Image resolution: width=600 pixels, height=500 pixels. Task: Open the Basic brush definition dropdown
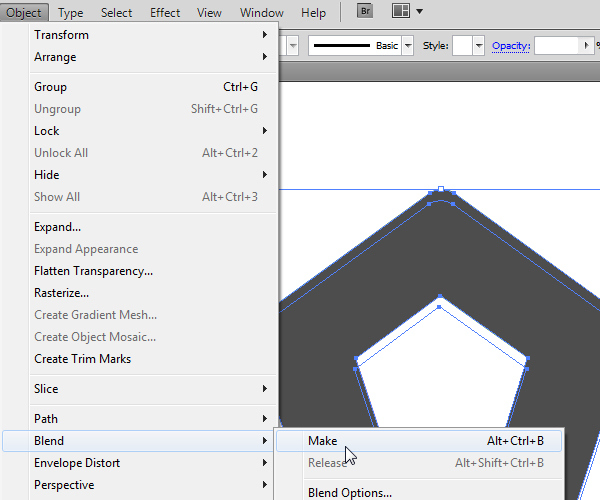point(408,46)
